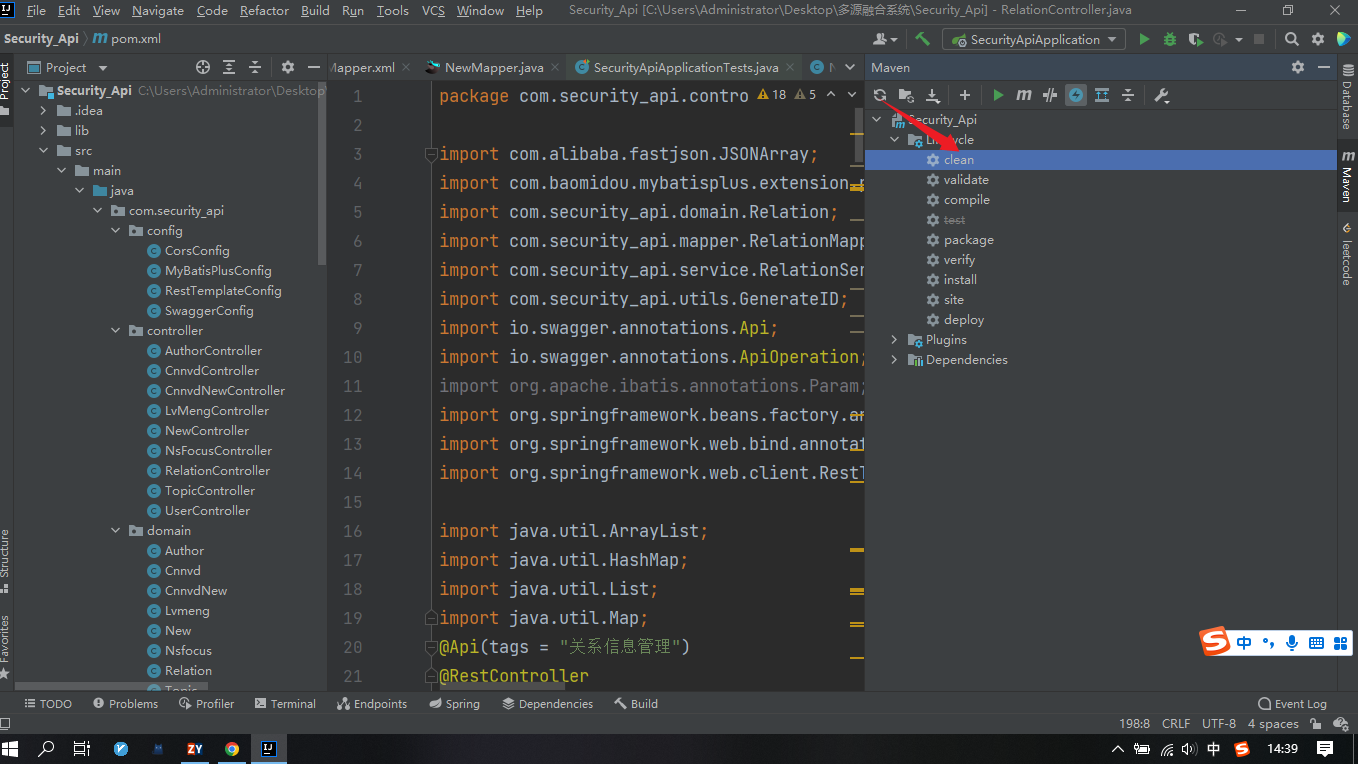Open the Endpoints tool window
Screen dimensions: 1358x764
pyautogui.click(x=372, y=704)
